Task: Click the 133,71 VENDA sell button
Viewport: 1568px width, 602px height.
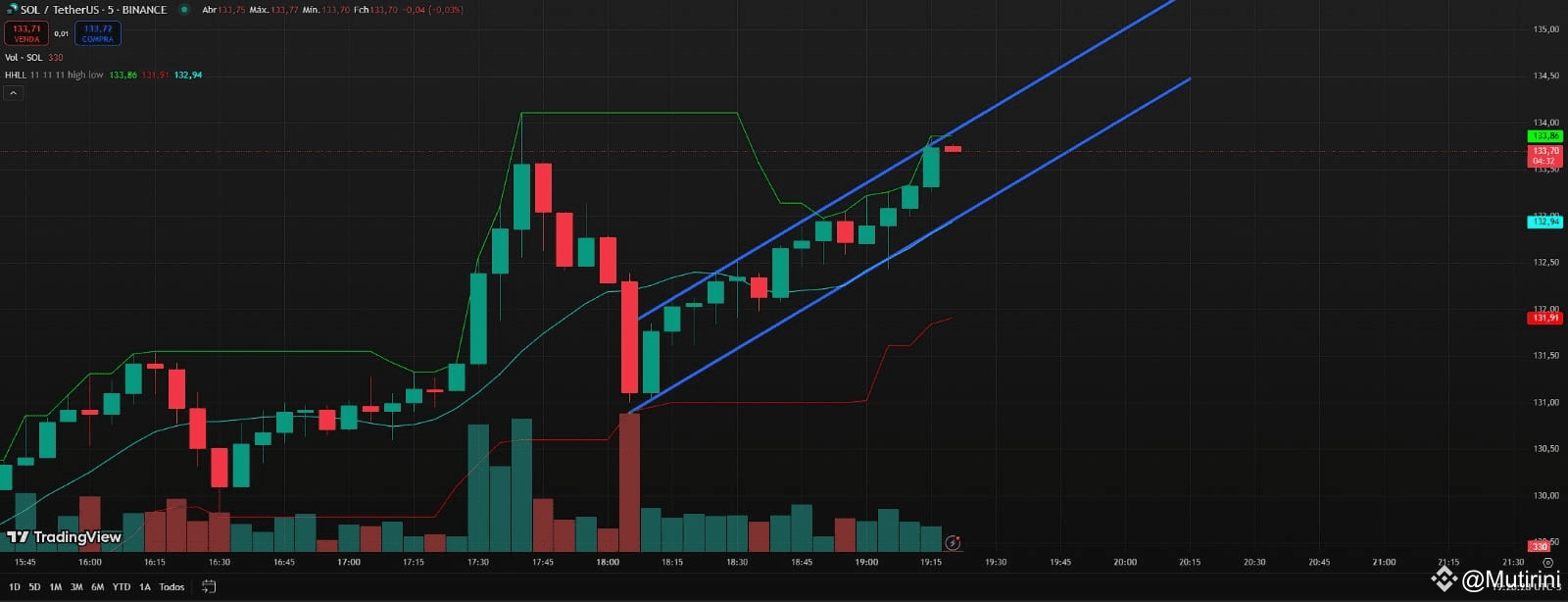Action: coord(26,33)
